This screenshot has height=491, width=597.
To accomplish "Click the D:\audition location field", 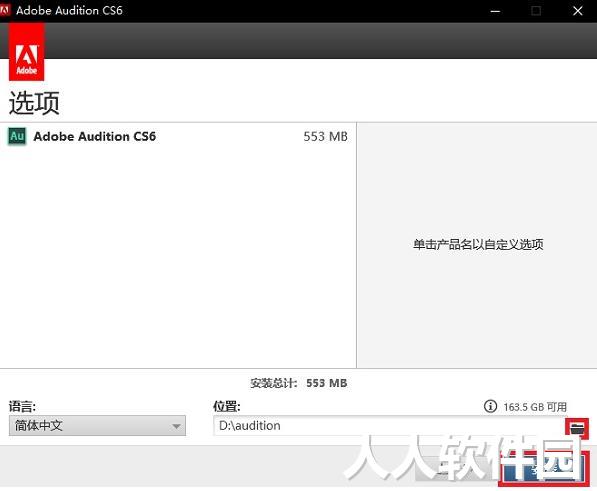I will coord(388,426).
